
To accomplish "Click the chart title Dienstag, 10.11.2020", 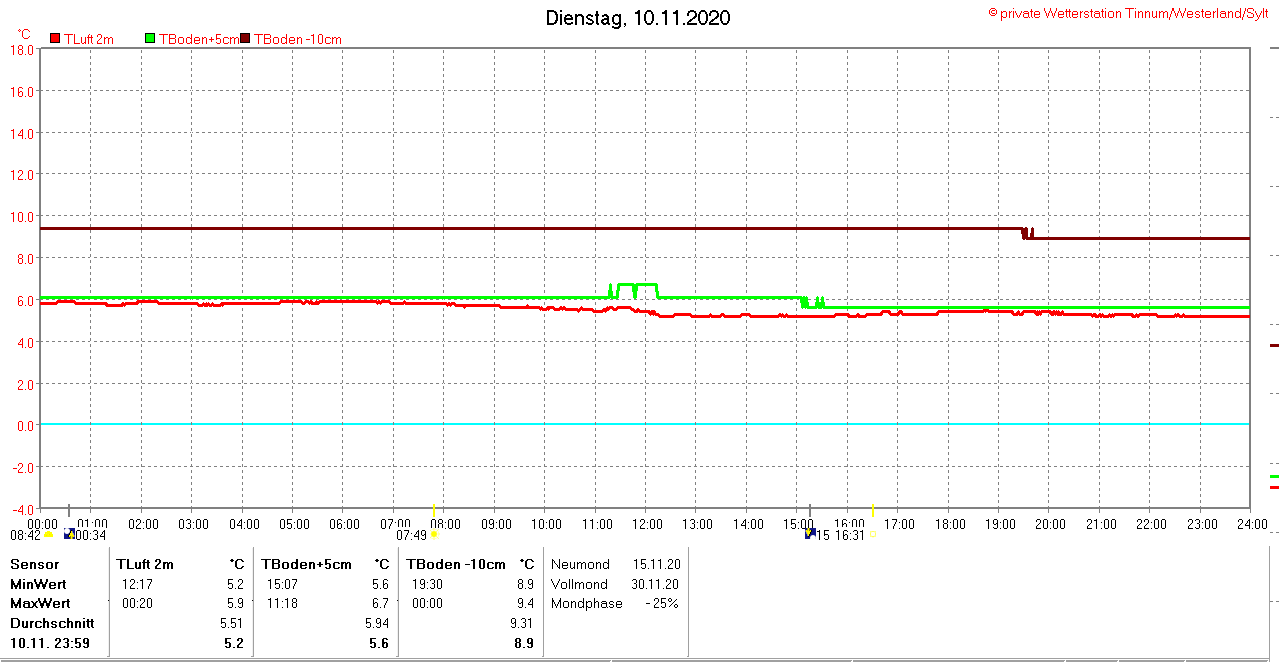I will pos(637,18).
